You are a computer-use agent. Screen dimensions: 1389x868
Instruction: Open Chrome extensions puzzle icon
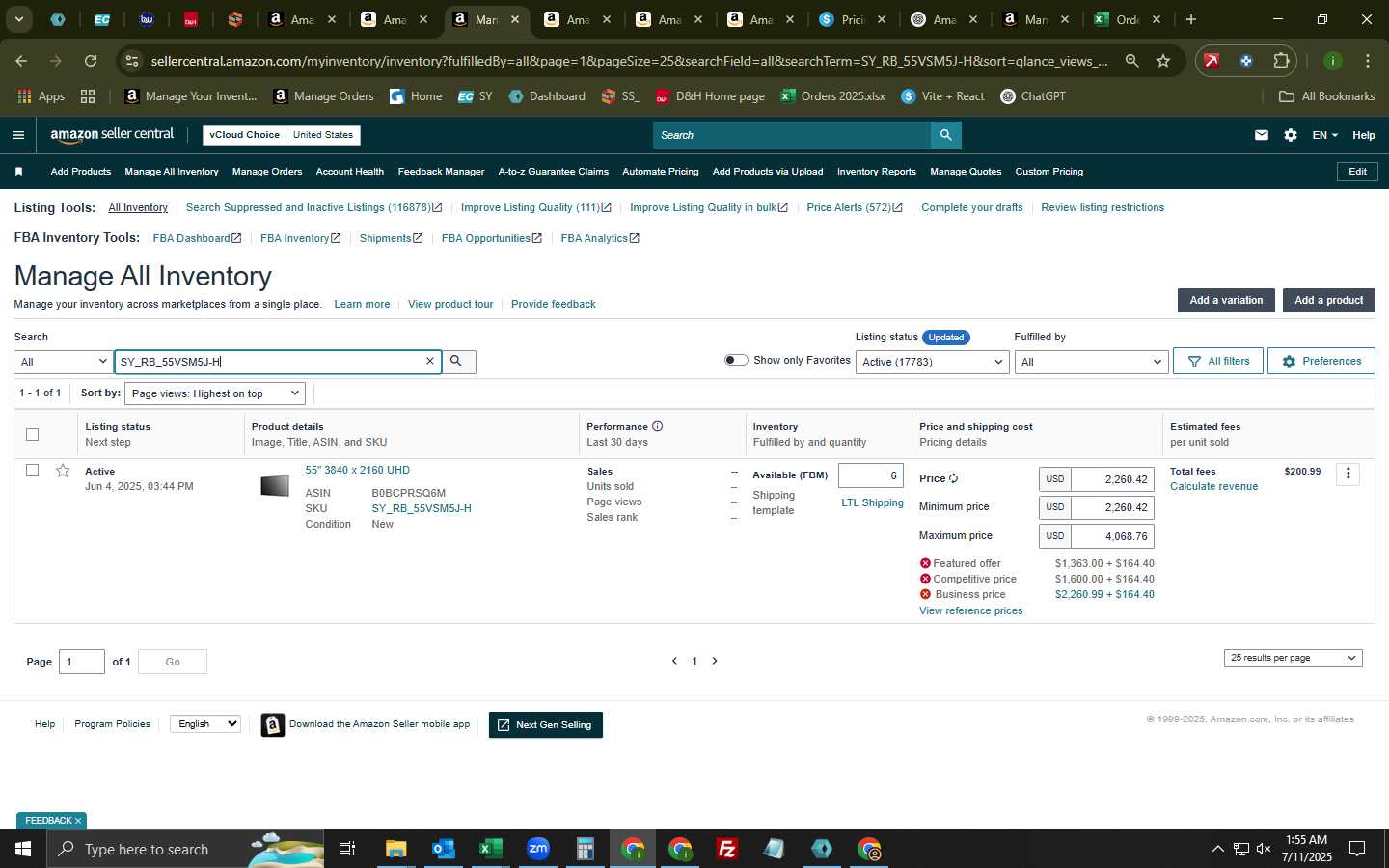[x=1281, y=61]
